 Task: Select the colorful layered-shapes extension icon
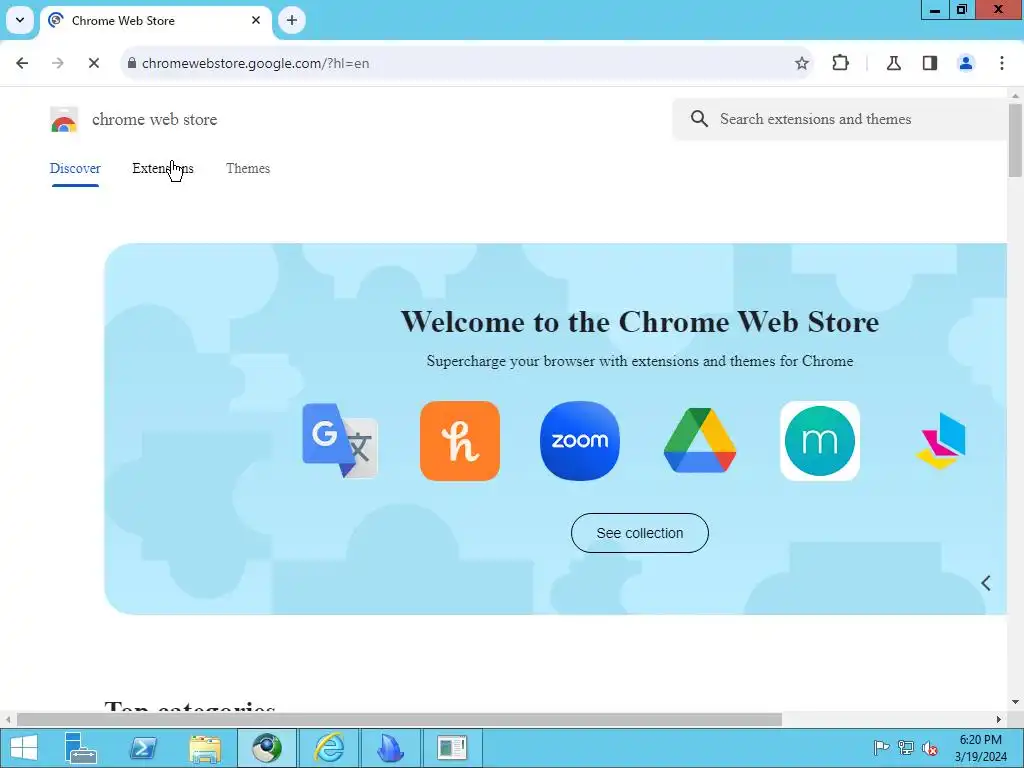click(940, 441)
